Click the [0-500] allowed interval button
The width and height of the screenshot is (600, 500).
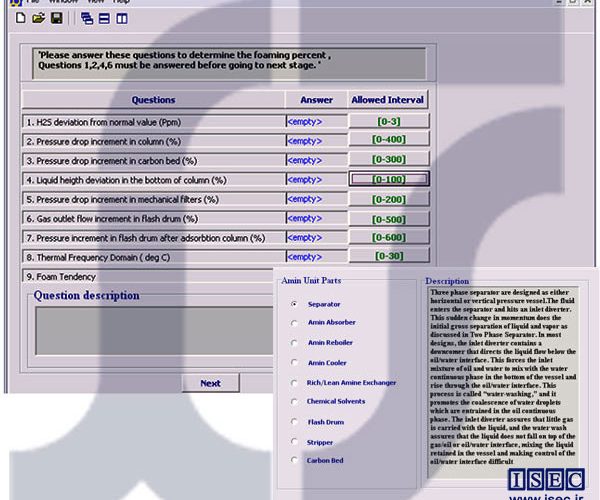click(x=389, y=219)
